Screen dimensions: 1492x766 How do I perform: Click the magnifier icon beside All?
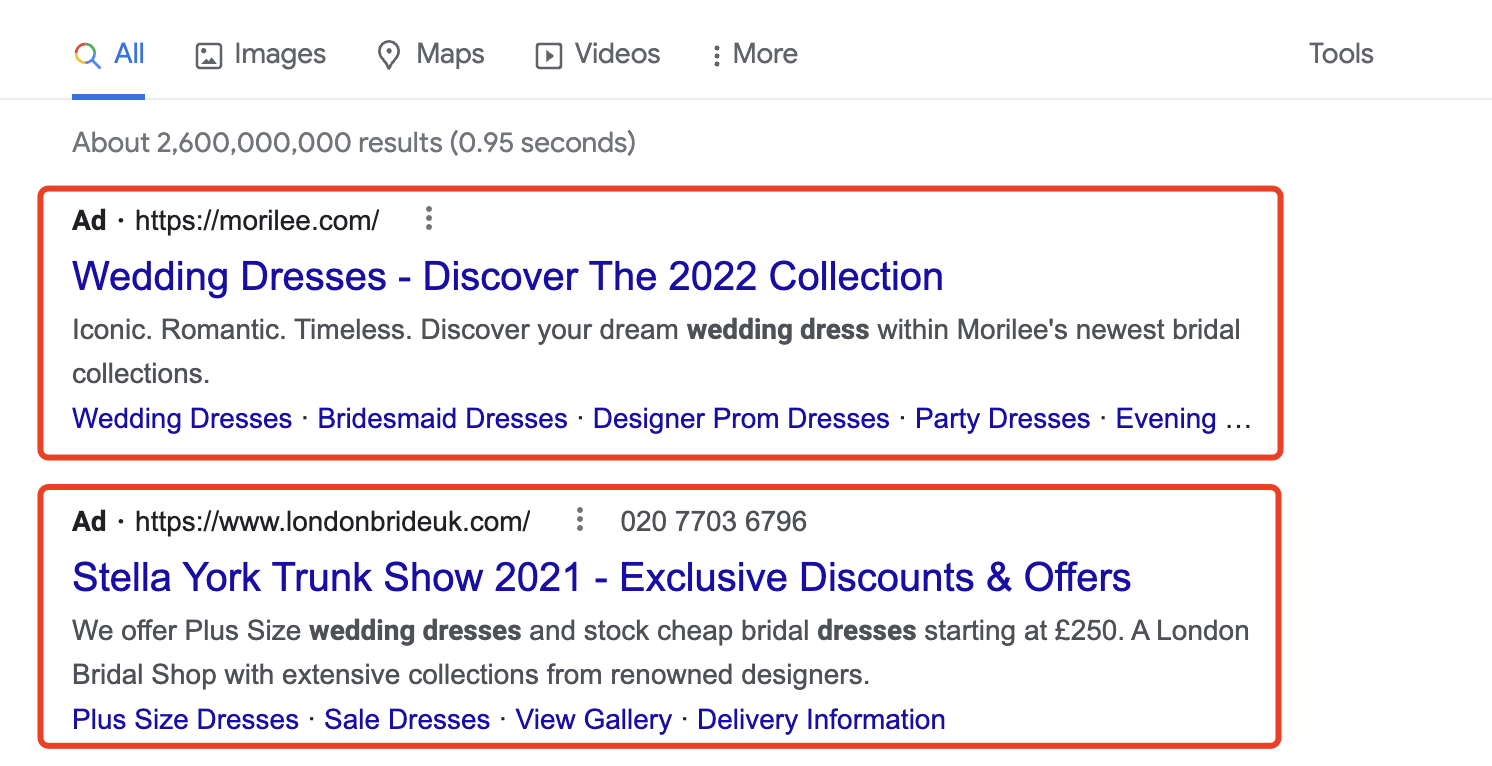[87, 55]
